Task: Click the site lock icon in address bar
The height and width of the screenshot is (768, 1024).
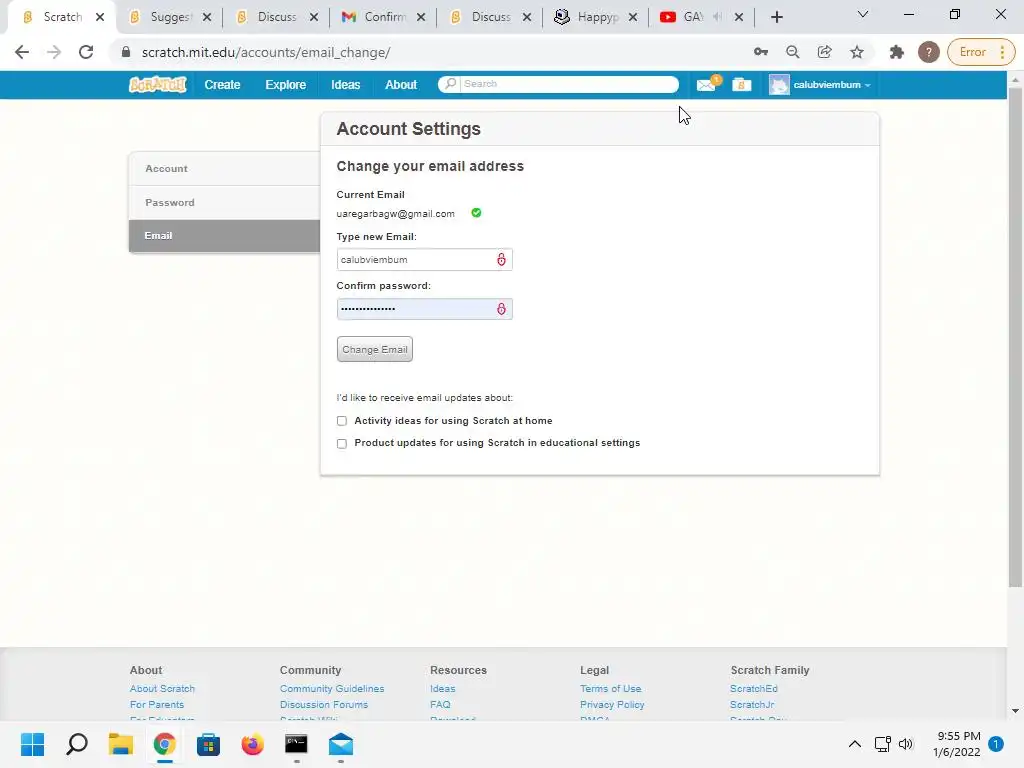Action: 126,52
